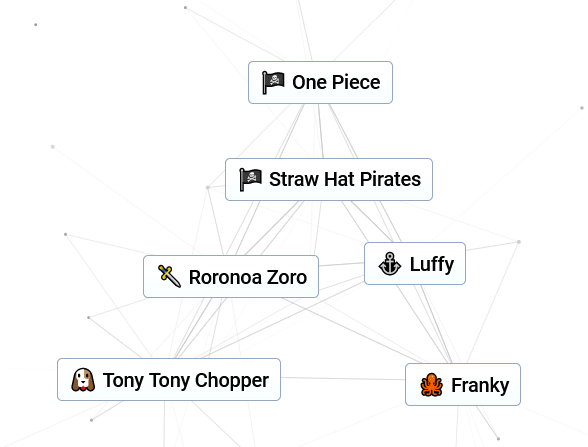The image size is (588, 447).
Task: Choose the Franky element text
Action: tap(480, 385)
